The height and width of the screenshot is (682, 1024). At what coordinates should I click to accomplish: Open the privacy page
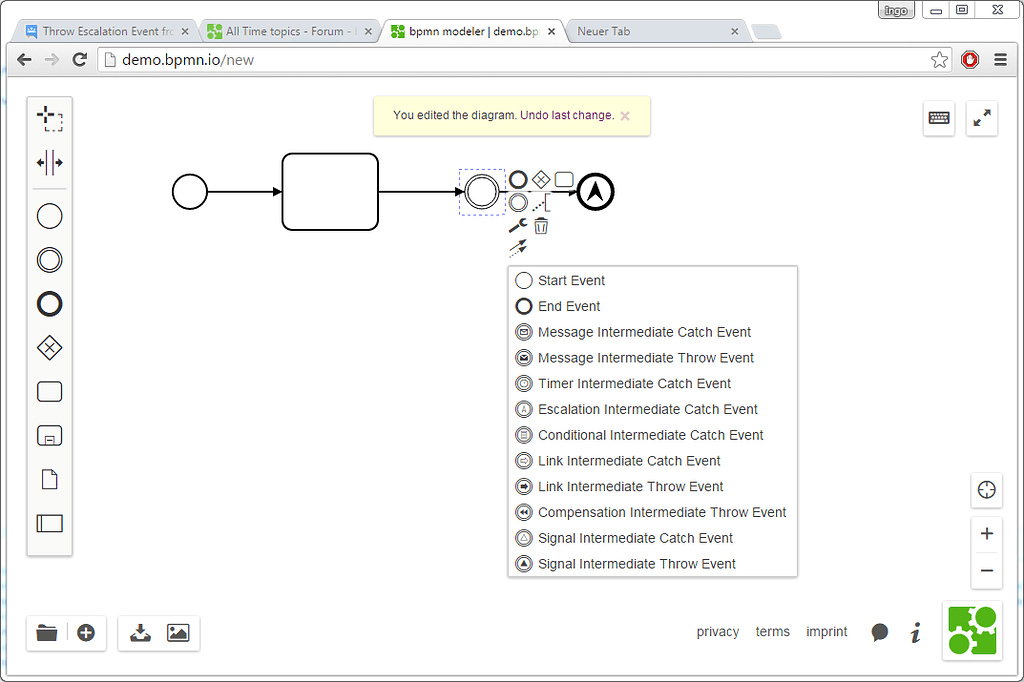click(717, 631)
